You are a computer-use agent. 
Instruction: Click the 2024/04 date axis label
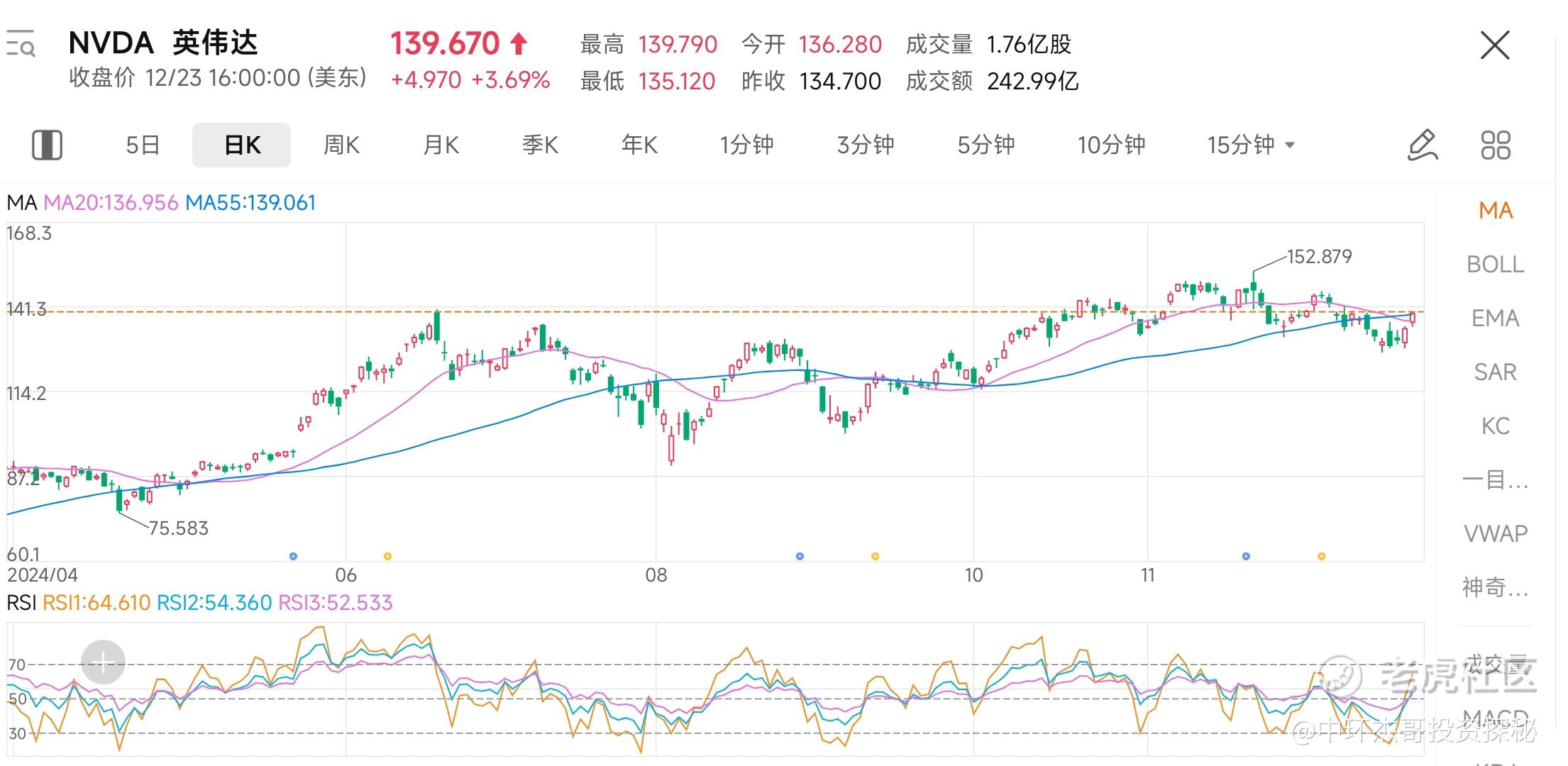pyautogui.click(x=43, y=575)
